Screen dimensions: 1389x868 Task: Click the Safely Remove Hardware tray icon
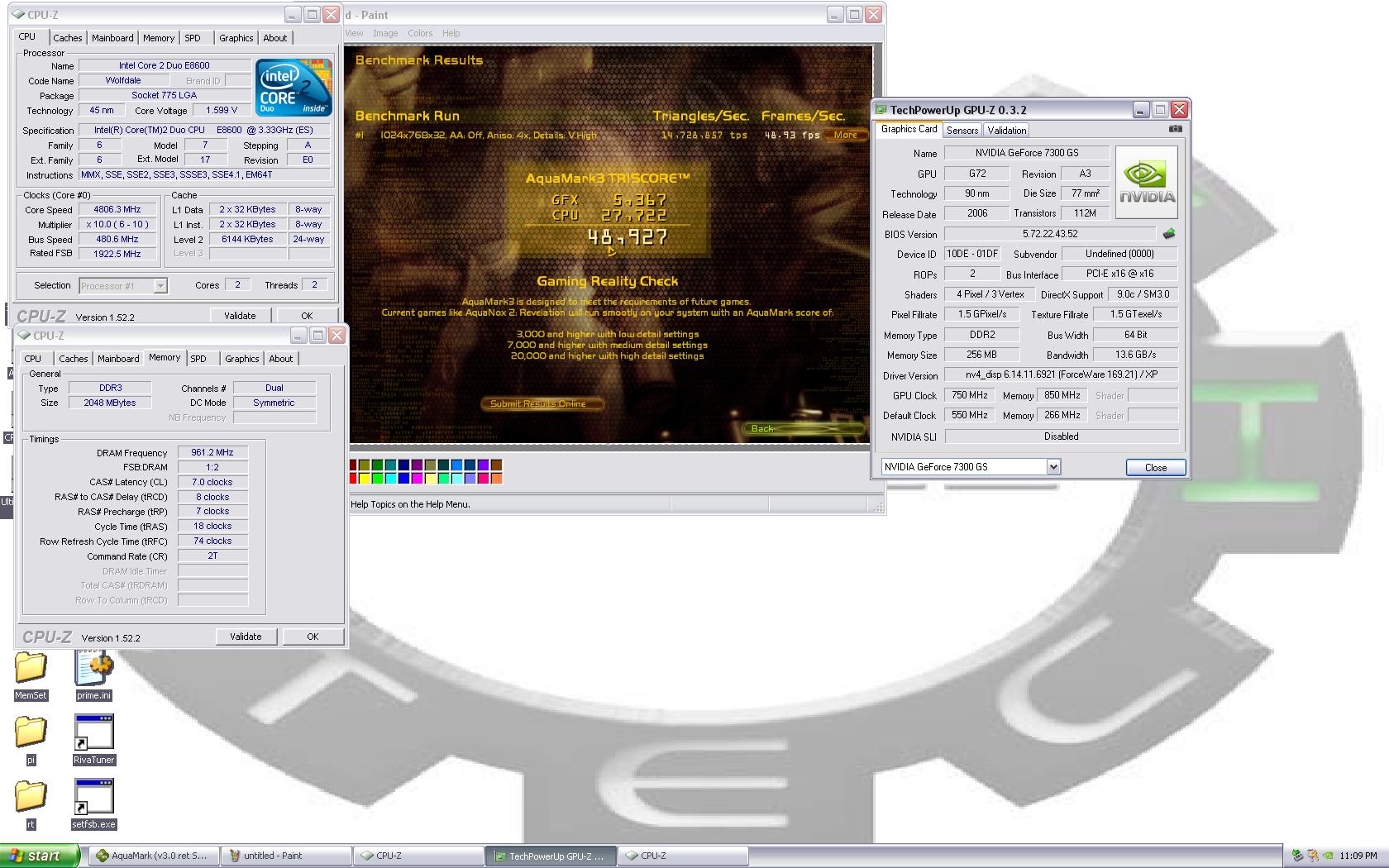[1298, 856]
